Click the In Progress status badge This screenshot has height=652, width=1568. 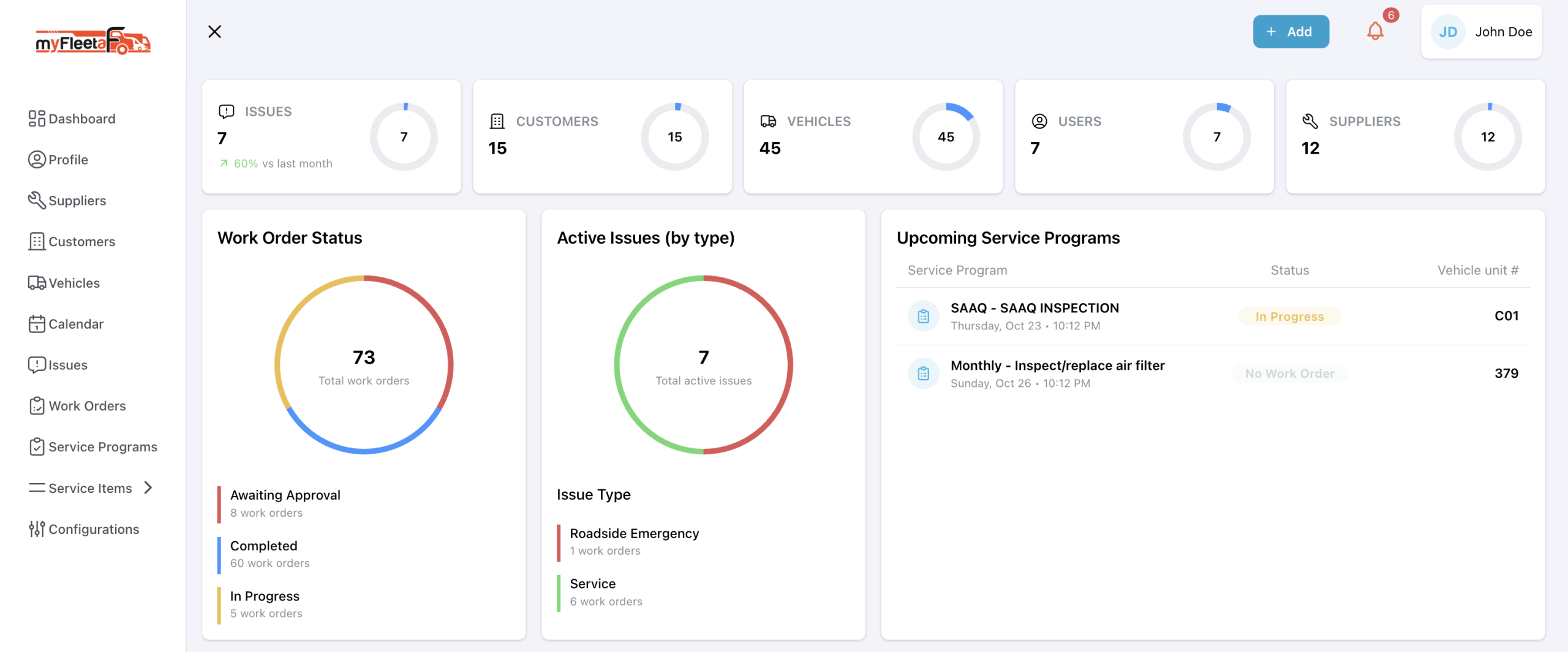click(x=1289, y=317)
